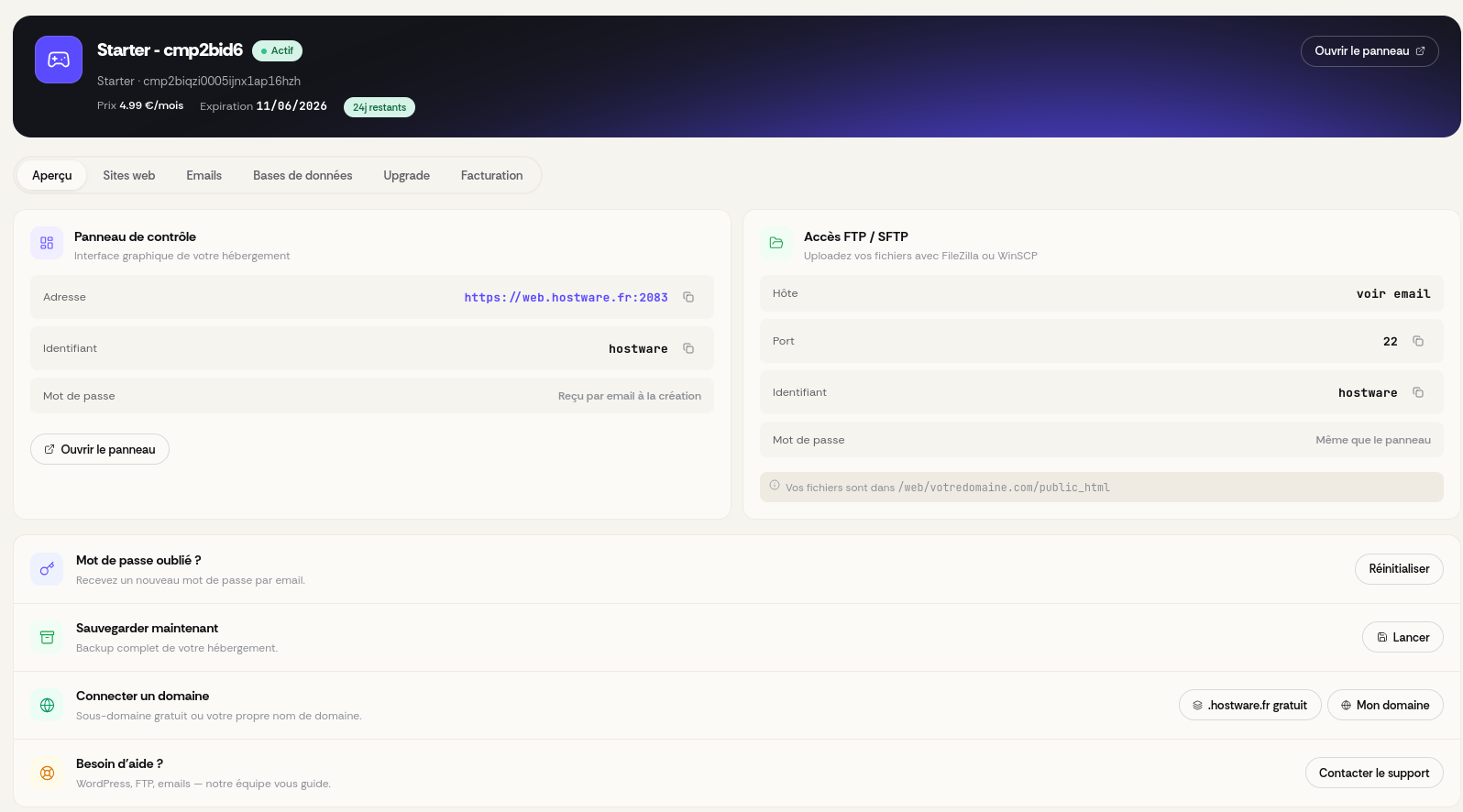Click the Actif status badge
The height and width of the screenshot is (812, 1463).
click(277, 51)
